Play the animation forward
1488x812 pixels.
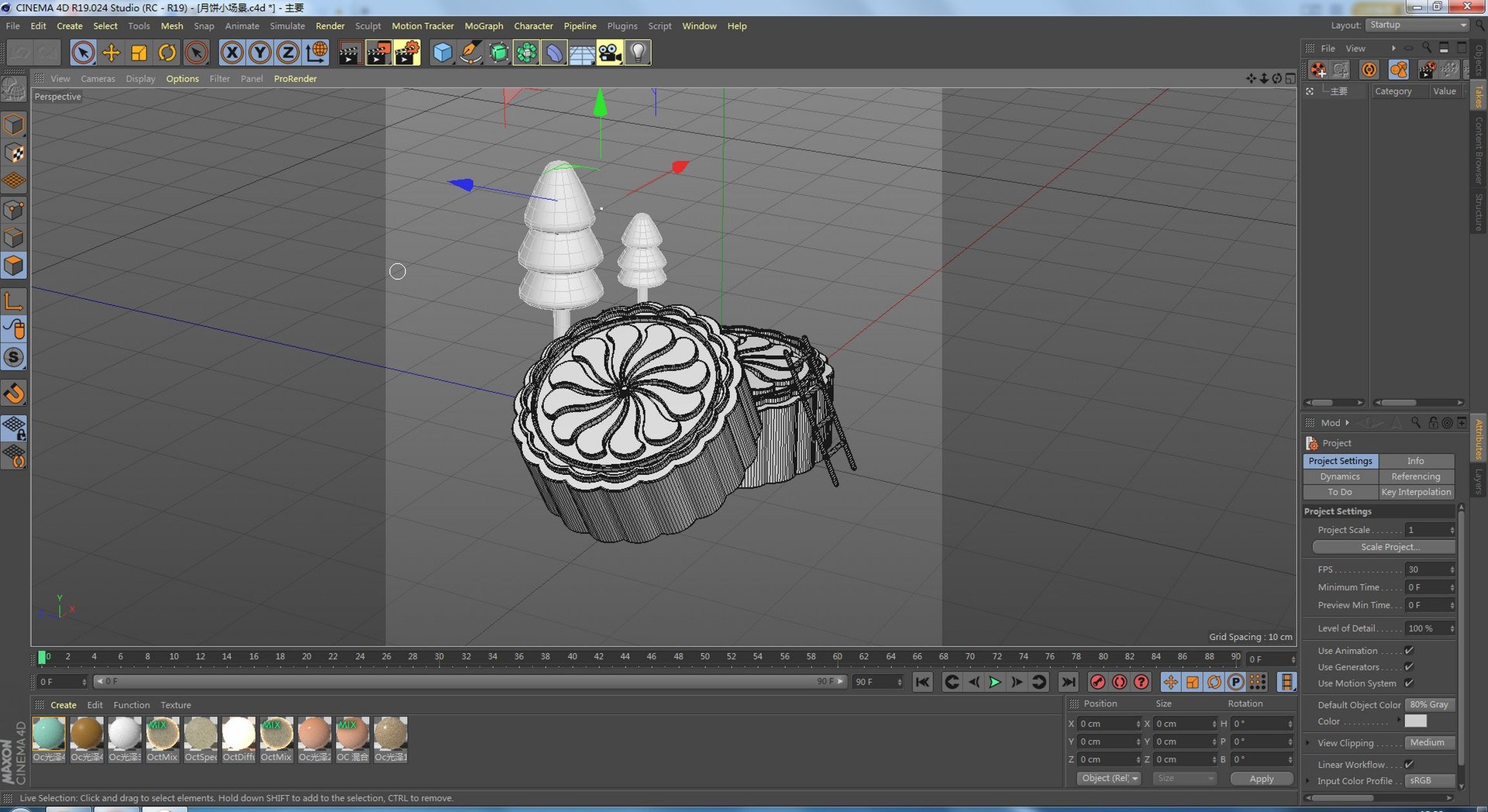pos(995,682)
